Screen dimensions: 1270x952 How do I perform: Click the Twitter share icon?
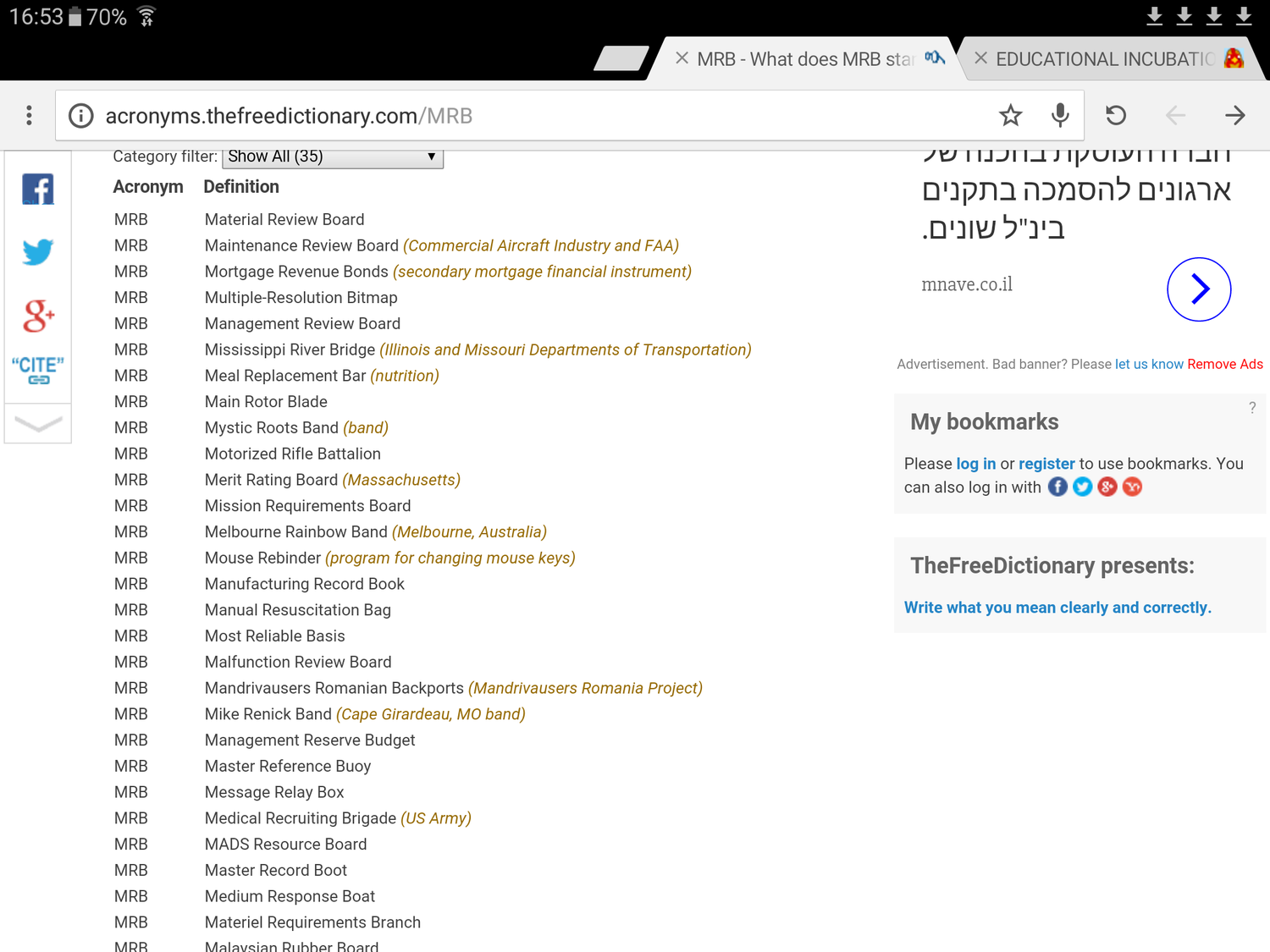[x=38, y=251]
